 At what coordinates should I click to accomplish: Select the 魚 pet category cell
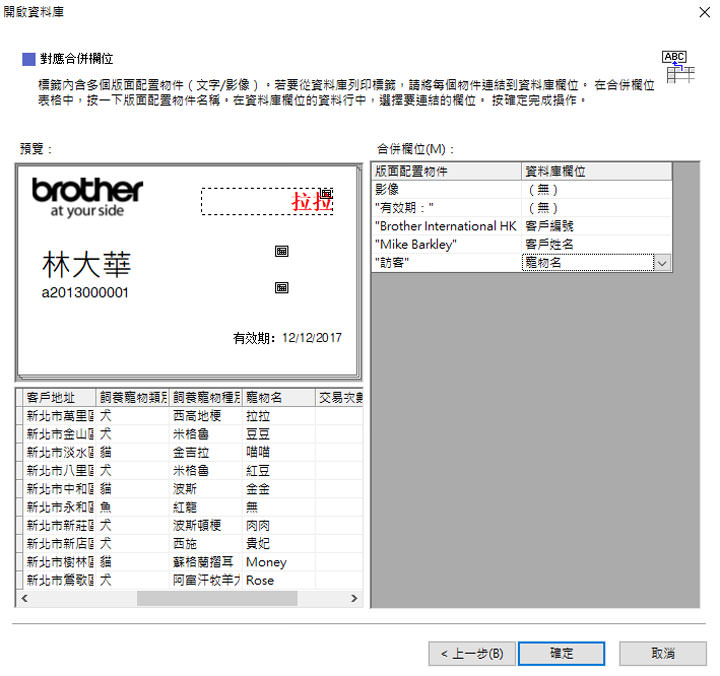(x=133, y=507)
